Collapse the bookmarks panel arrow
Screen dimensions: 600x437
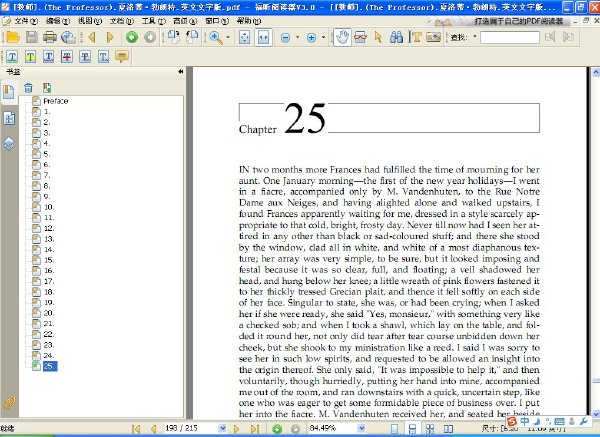pos(180,72)
